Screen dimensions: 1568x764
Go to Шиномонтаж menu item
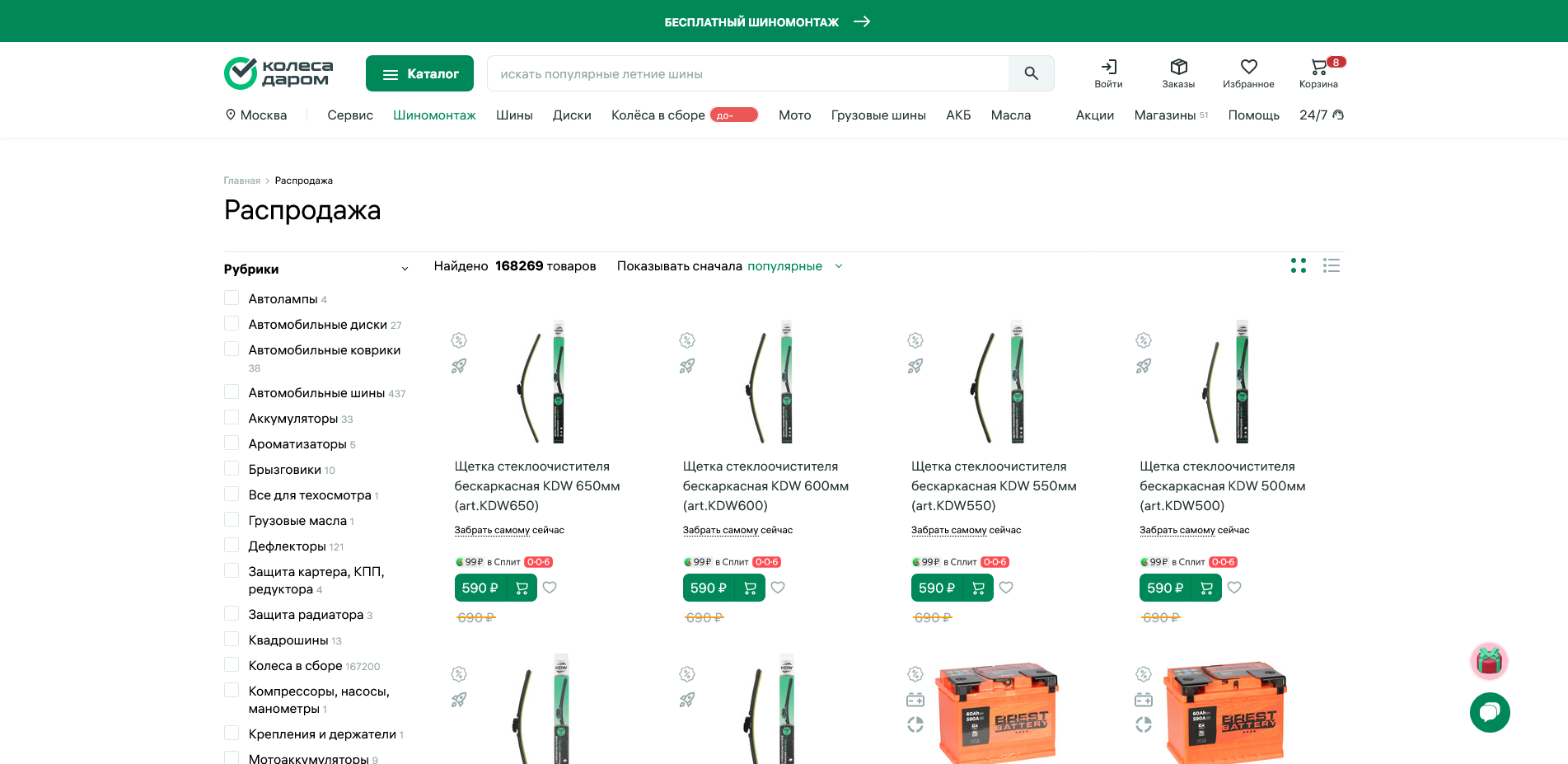point(434,115)
